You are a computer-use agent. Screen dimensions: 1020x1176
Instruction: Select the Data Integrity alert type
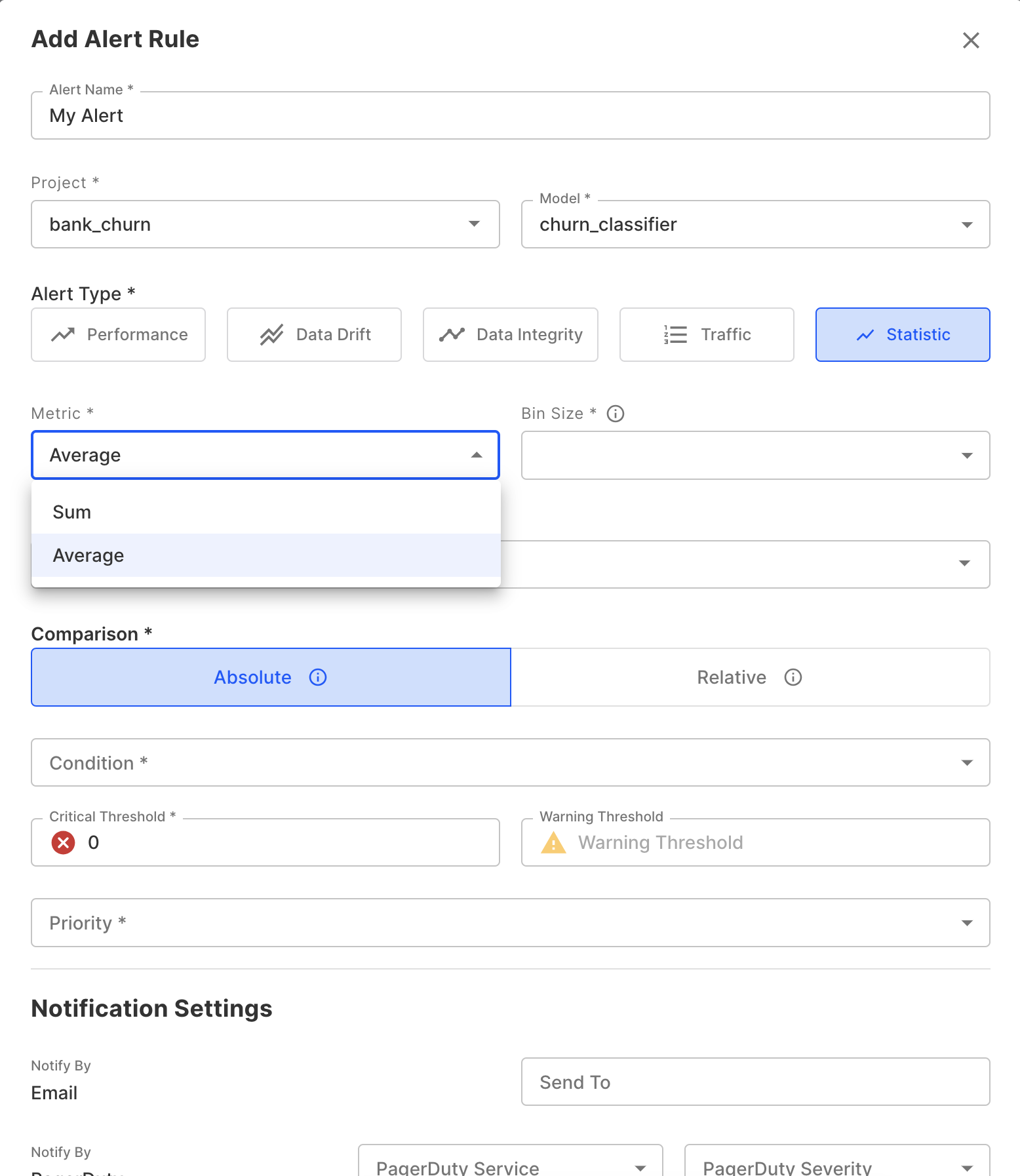pyautogui.click(x=510, y=335)
